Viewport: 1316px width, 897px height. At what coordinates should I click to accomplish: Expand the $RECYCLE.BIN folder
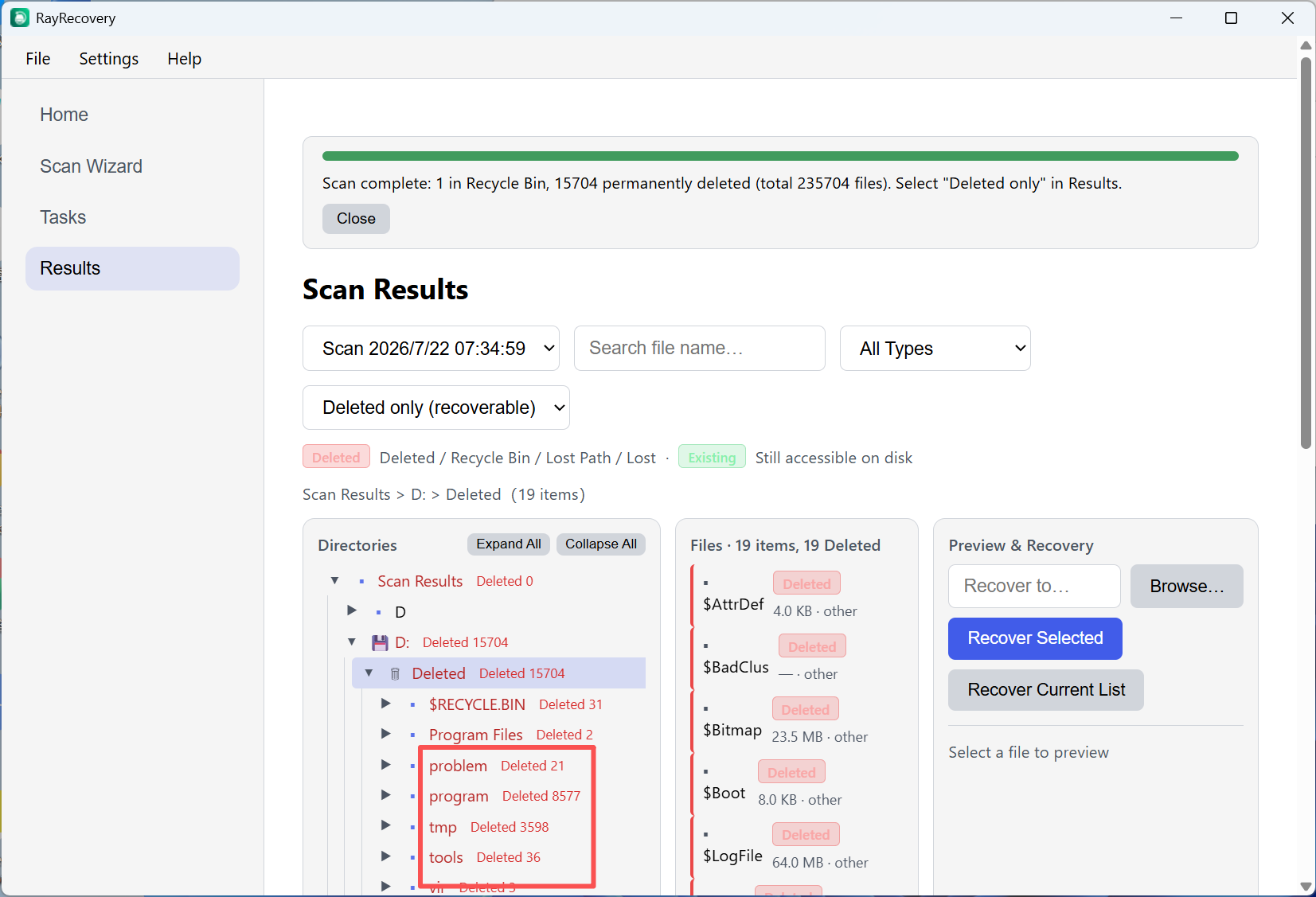pyautogui.click(x=385, y=704)
